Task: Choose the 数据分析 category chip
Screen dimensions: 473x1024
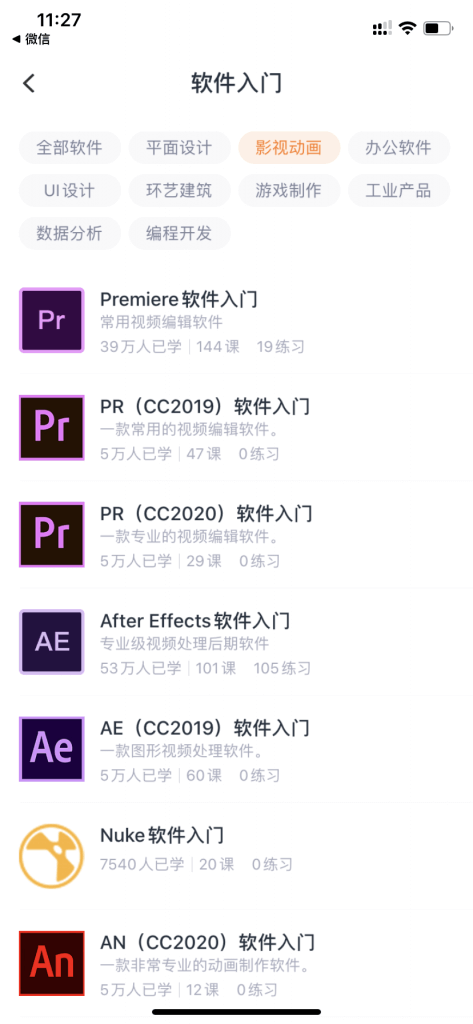Action: point(70,234)
